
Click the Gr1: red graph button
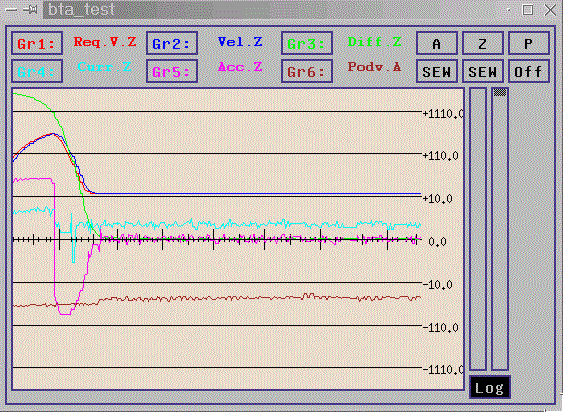37,43
